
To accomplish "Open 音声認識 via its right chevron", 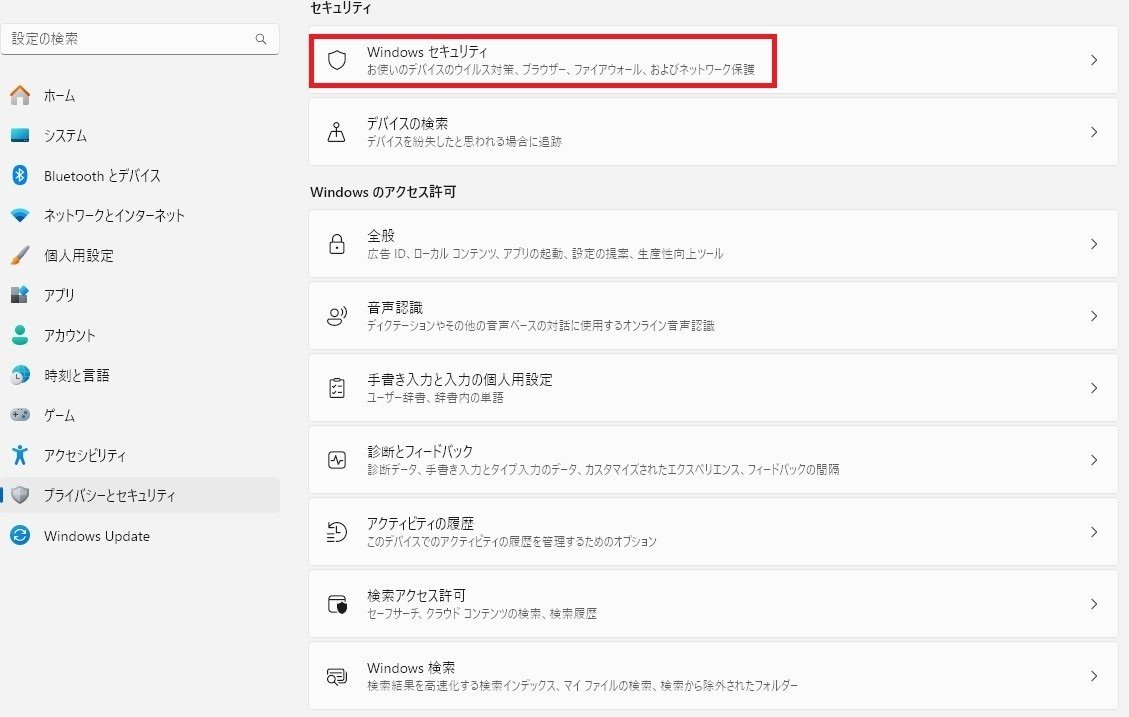I will pyautogui.click(x=1094, y=316).
